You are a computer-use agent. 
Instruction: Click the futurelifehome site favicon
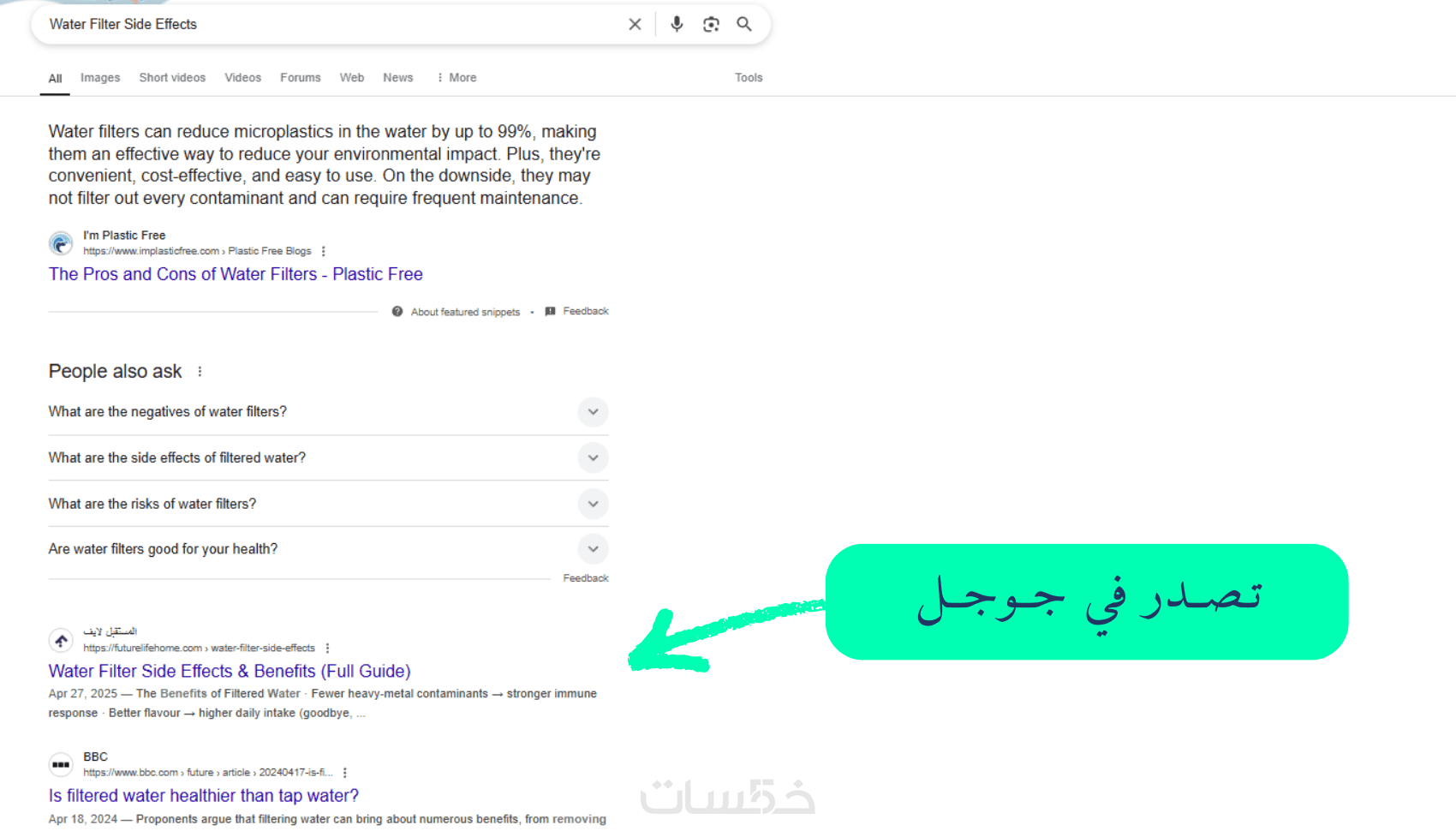coord(61,640)
